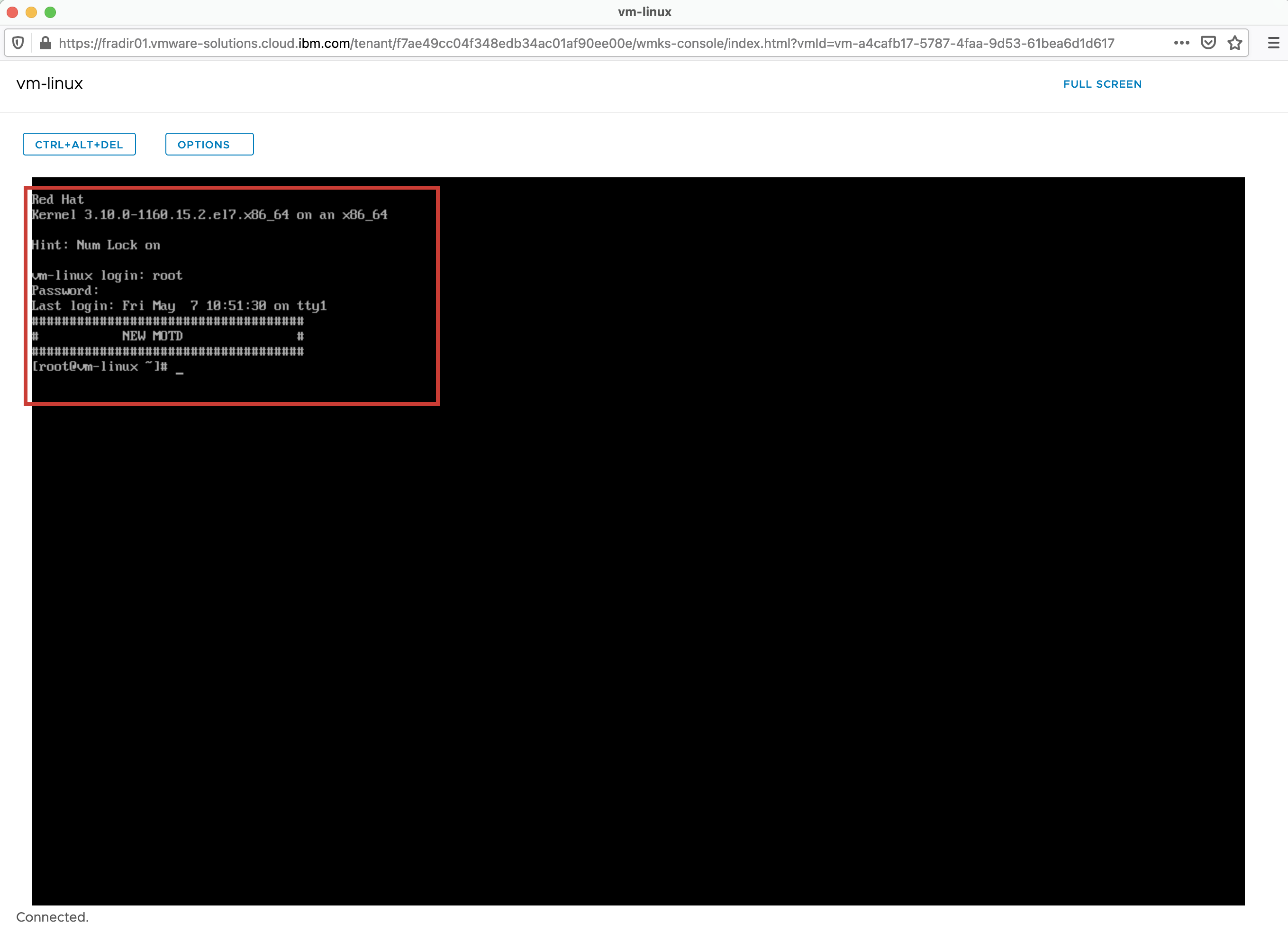This screenshot has width=1288, height=951.
Task: Zoom window using green button
Action: [50, 12]
